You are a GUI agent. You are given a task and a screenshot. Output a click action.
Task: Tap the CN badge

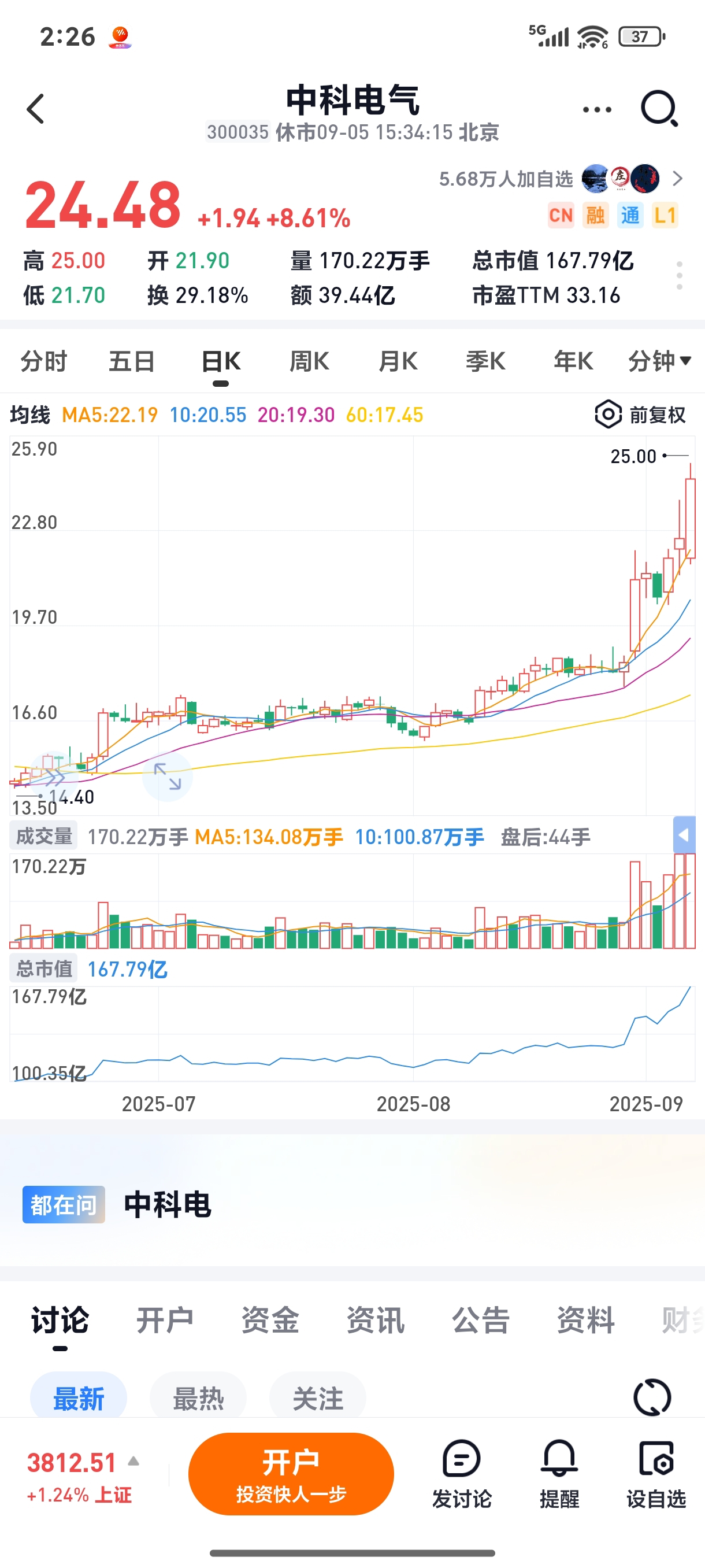pos(561,216)
